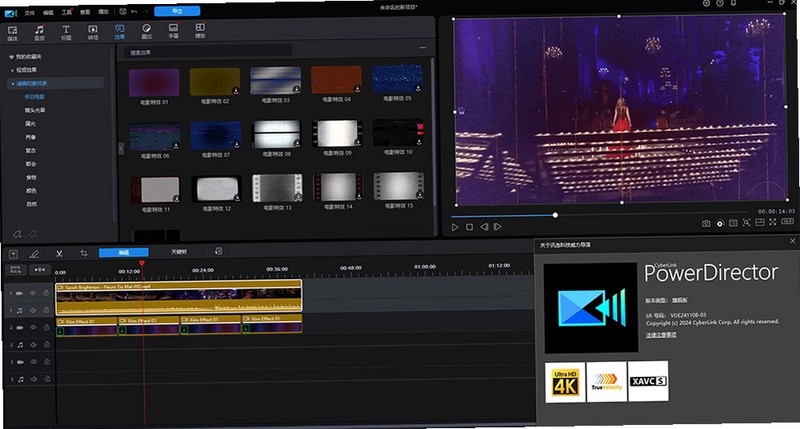Viewport: 800px width, 429px height.
Task: Mute audio track 1 speaker
Action: point(33,310)
